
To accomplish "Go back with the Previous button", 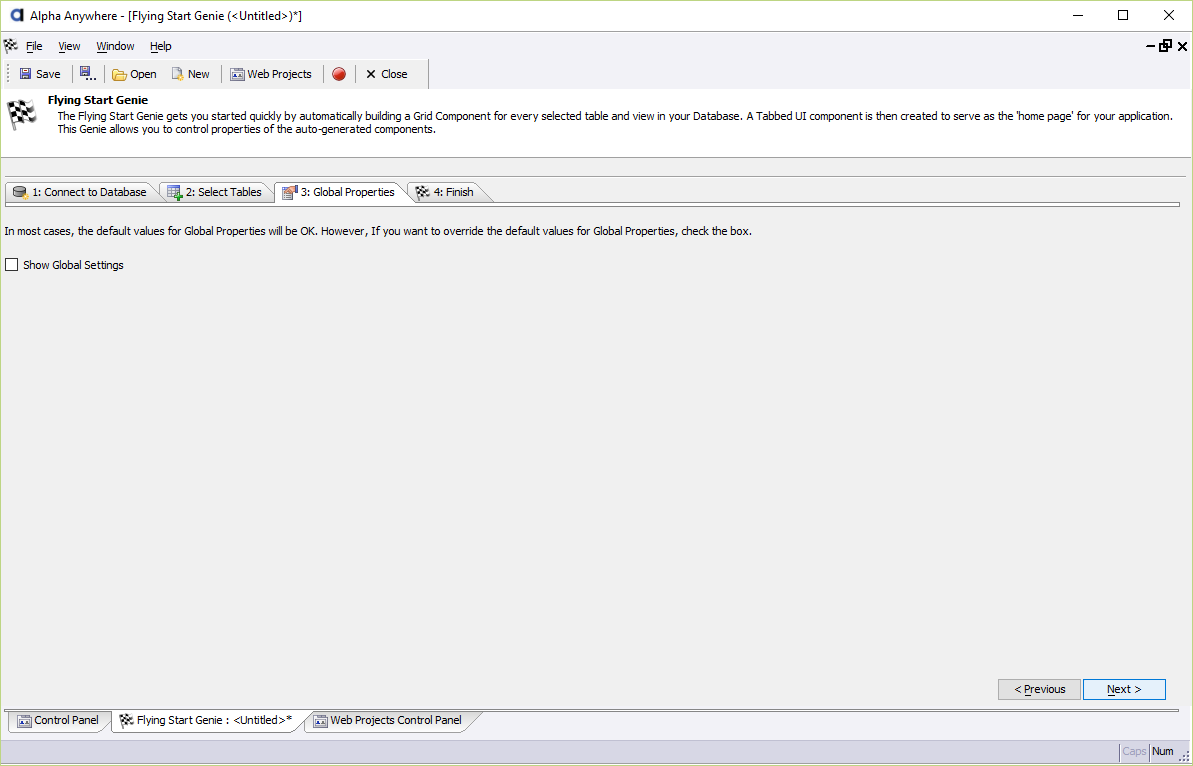I will point(1039,689).
